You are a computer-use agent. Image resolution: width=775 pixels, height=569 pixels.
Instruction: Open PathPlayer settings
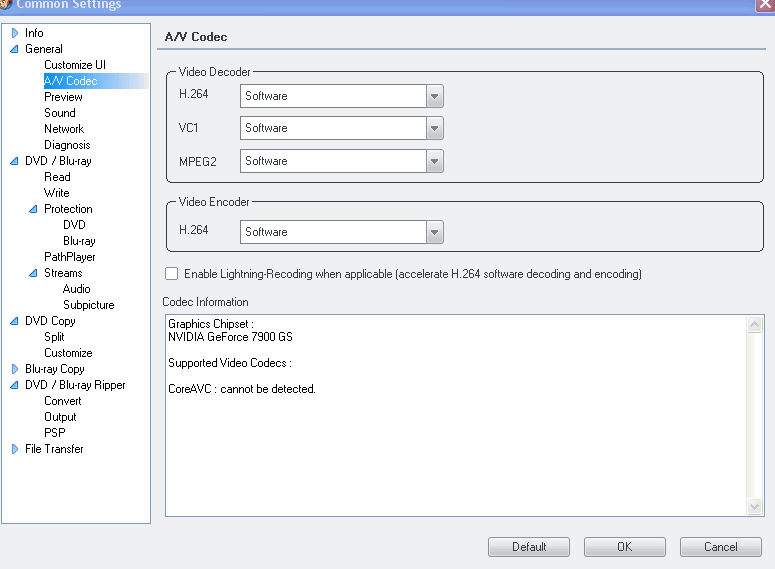pos(70,257)
